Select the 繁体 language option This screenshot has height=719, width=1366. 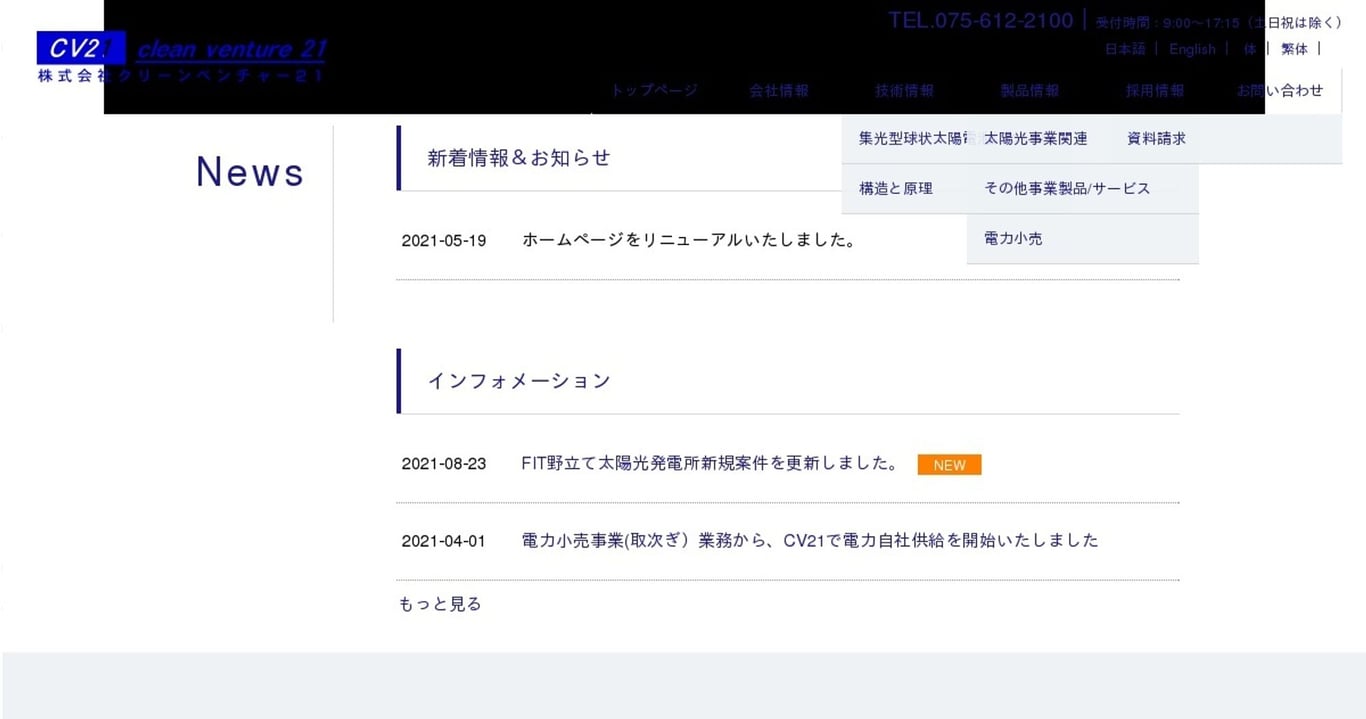click(1294, 48)
